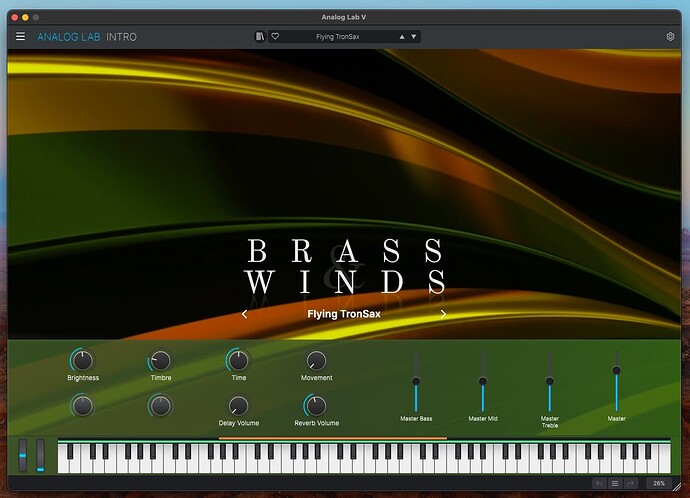Click the unlabeled knob beneath Brightness
690x498 pixels.
tap(83, 406)
